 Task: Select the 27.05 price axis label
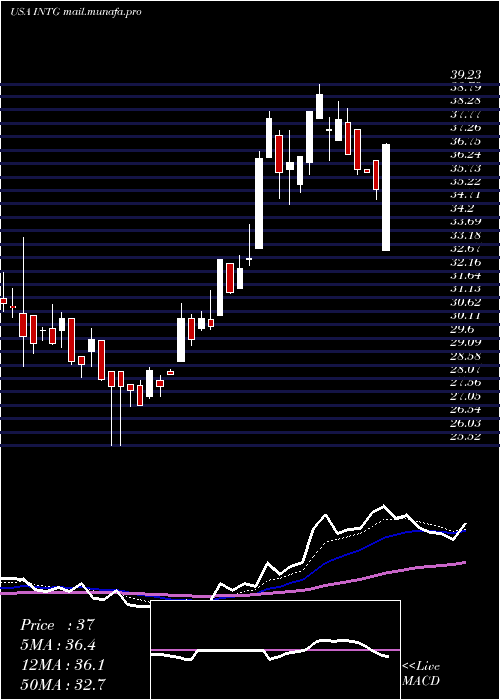465,396
